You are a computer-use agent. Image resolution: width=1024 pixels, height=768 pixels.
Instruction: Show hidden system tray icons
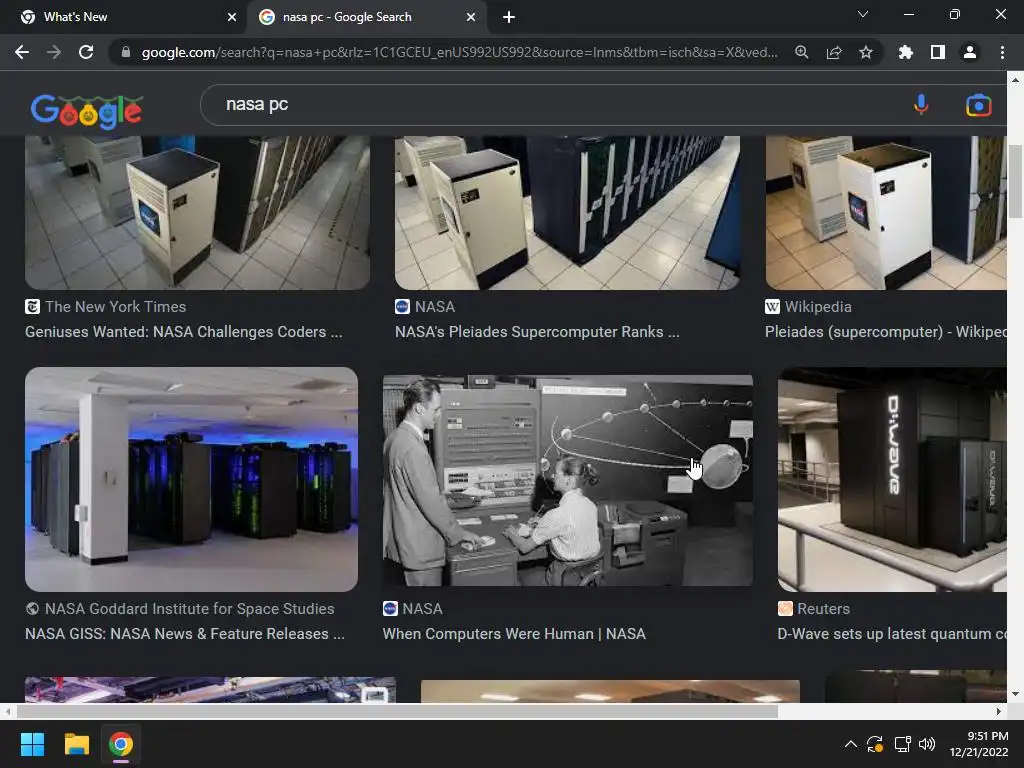click(x=850, y=744)
